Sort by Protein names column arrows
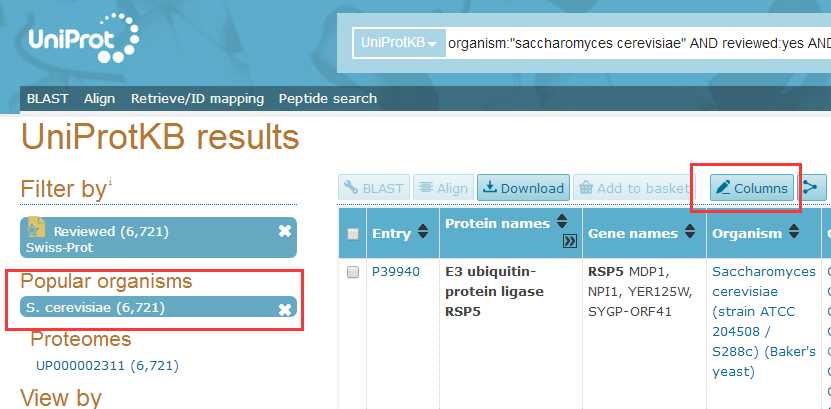 [x=562, y=221]
